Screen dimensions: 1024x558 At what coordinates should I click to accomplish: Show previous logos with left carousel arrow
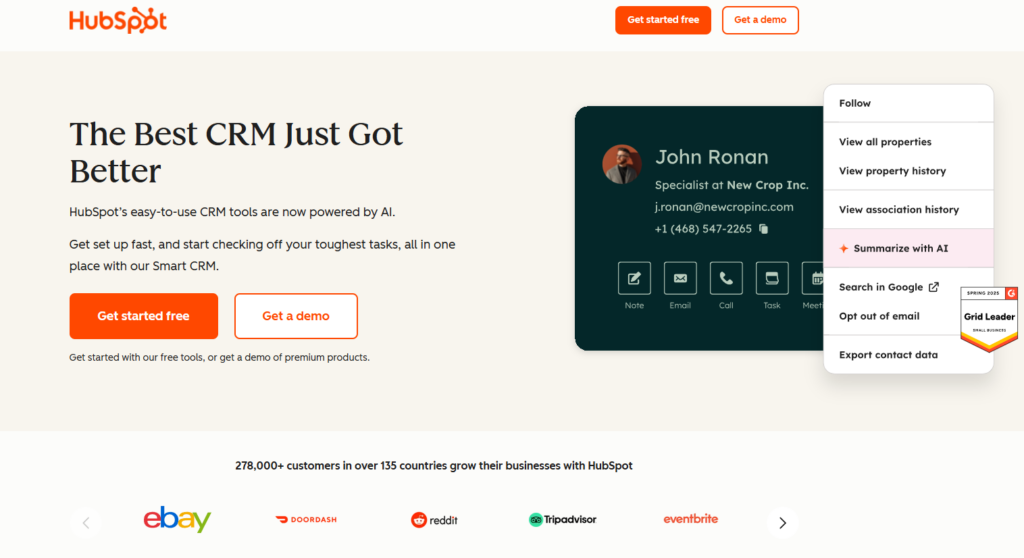[86, 523]
